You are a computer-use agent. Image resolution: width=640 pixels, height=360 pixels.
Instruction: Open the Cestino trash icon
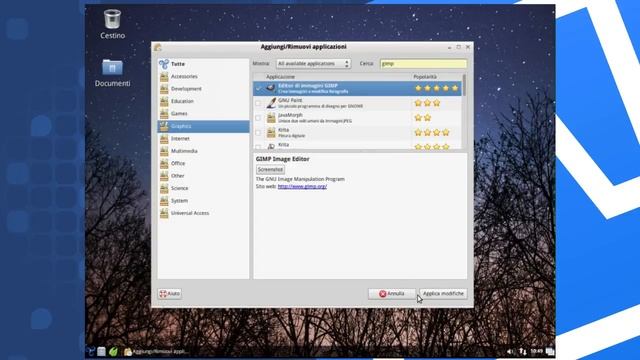112,24
